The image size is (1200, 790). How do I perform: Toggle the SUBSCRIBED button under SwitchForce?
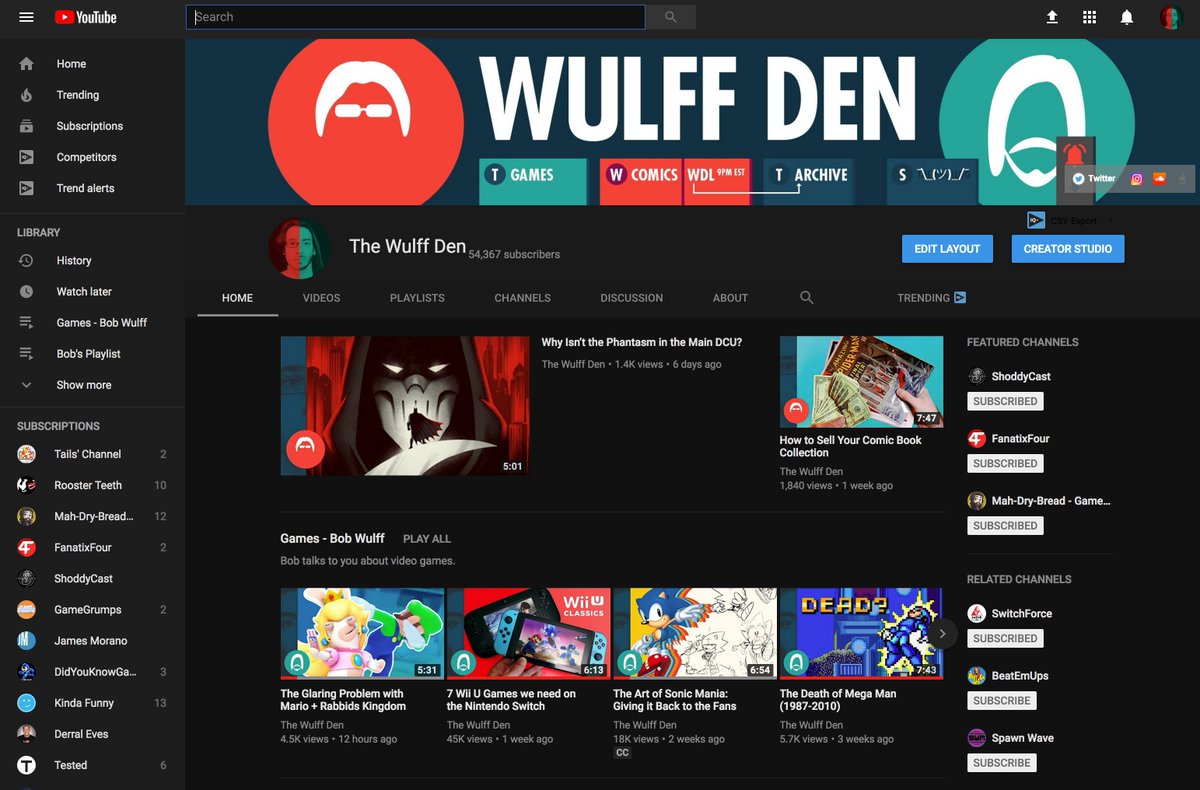(1005, 638)
